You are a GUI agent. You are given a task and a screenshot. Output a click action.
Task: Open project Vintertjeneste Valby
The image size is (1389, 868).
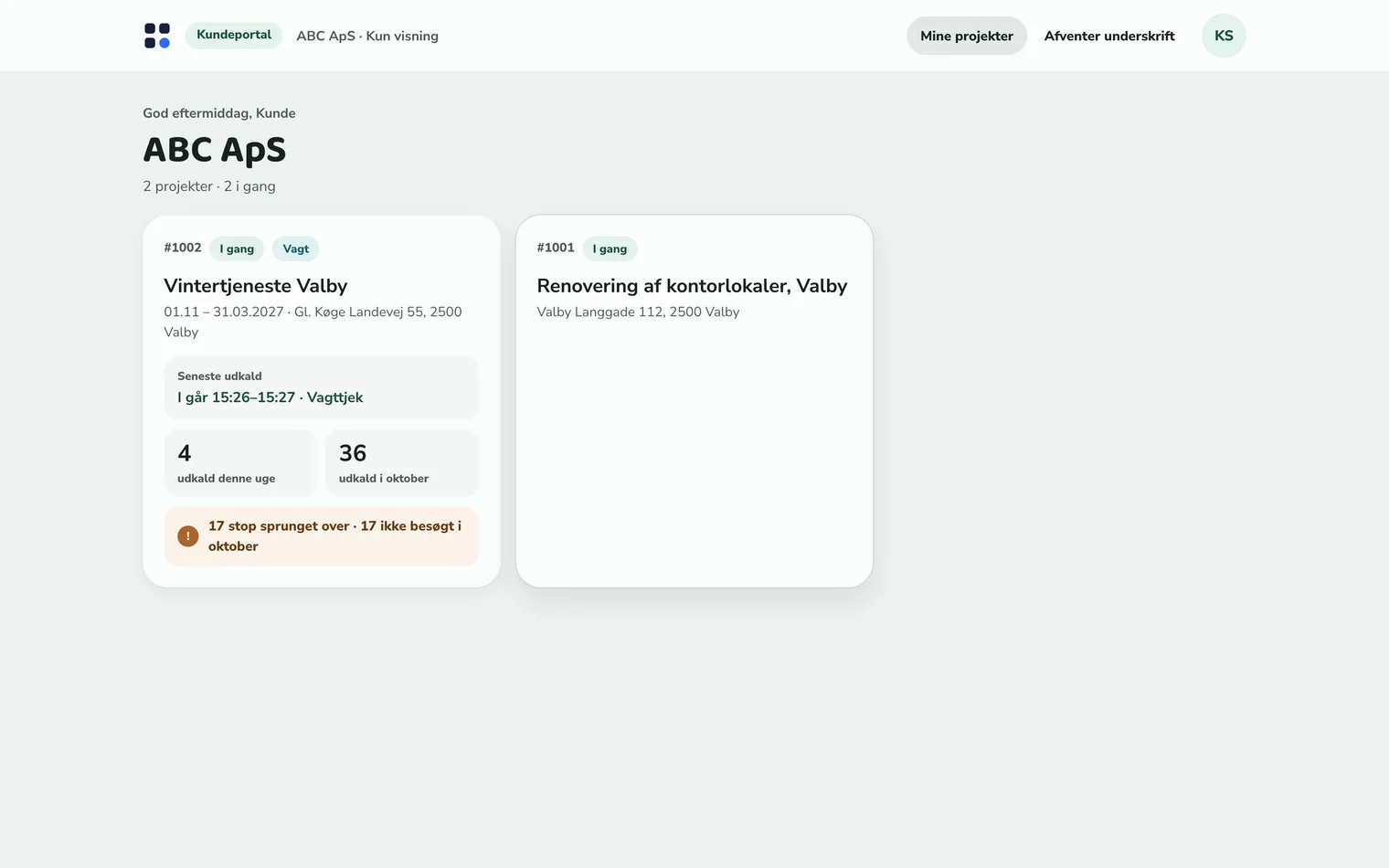click(x=256, y=286)
